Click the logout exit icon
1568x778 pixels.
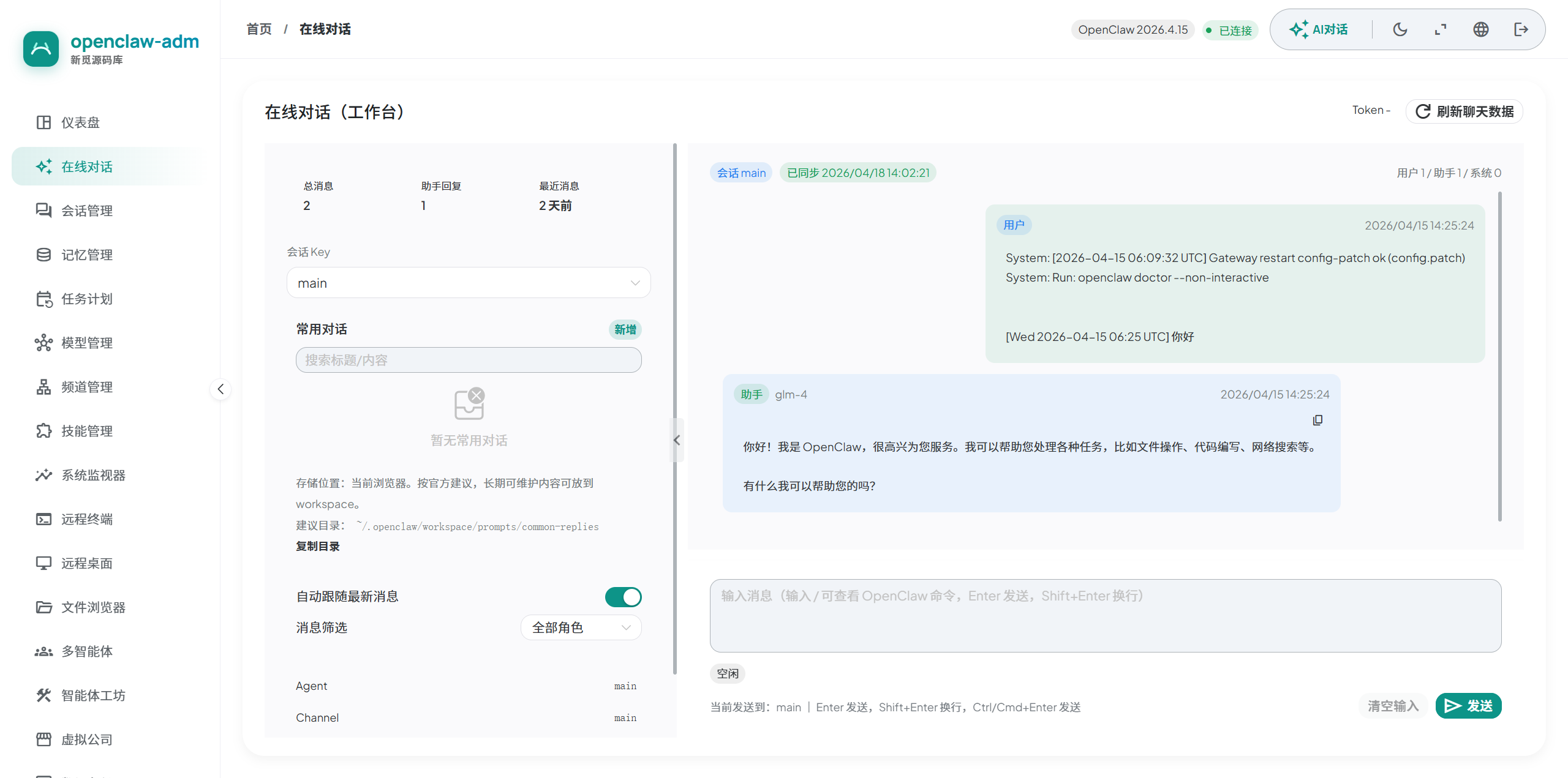(x=1521, y=29)
